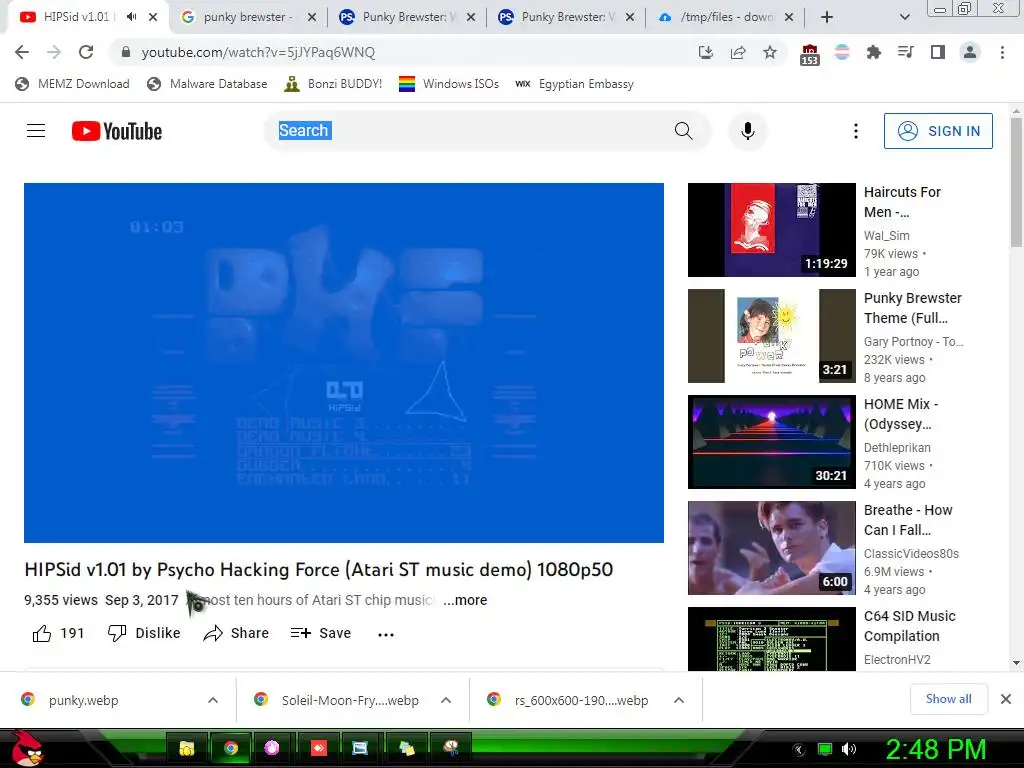1024x768 pixels.
Task: Open the Windows ISOs bookmark
Action: tap(449, 84)
